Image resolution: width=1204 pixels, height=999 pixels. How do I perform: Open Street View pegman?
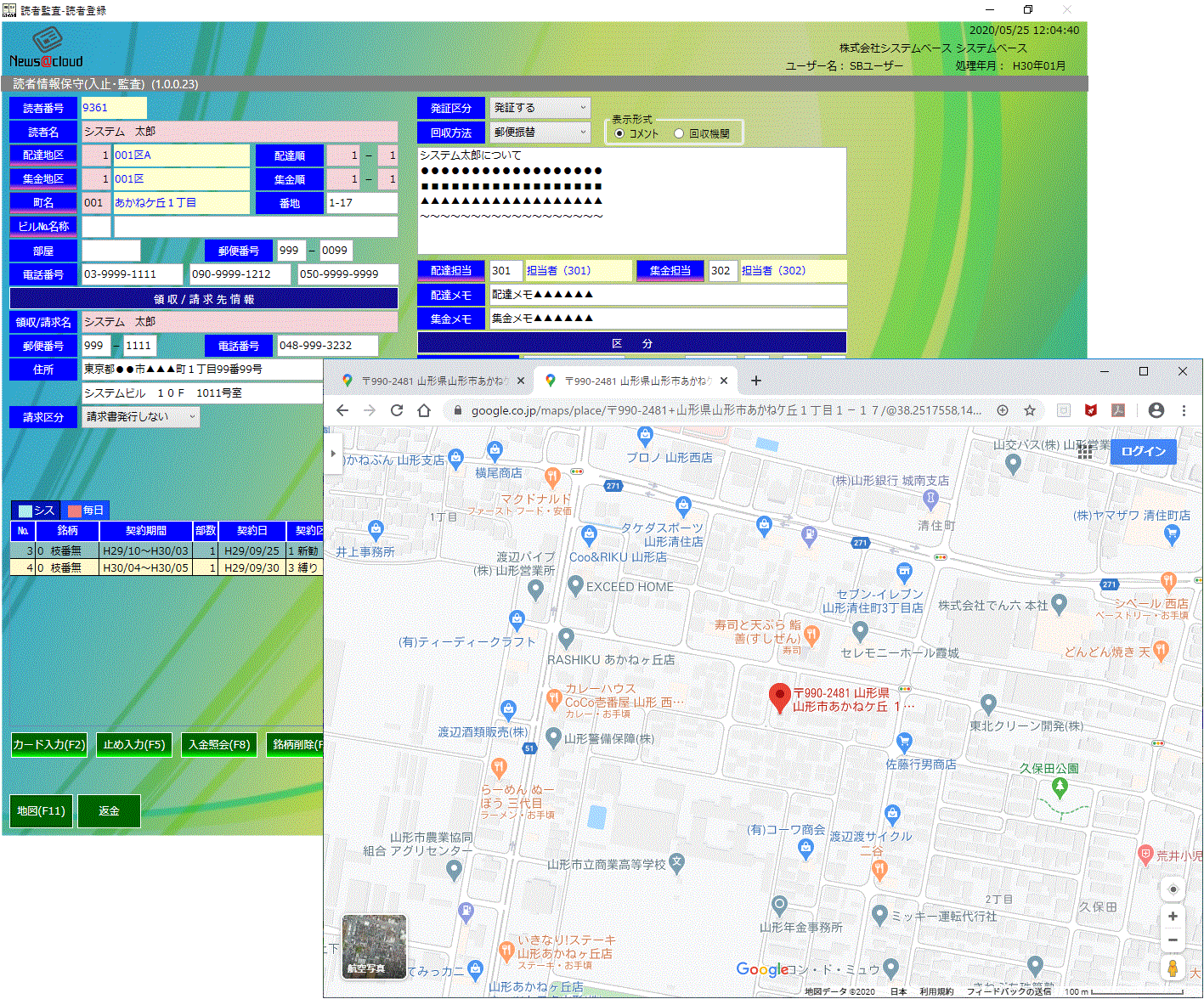point(1173,969)
